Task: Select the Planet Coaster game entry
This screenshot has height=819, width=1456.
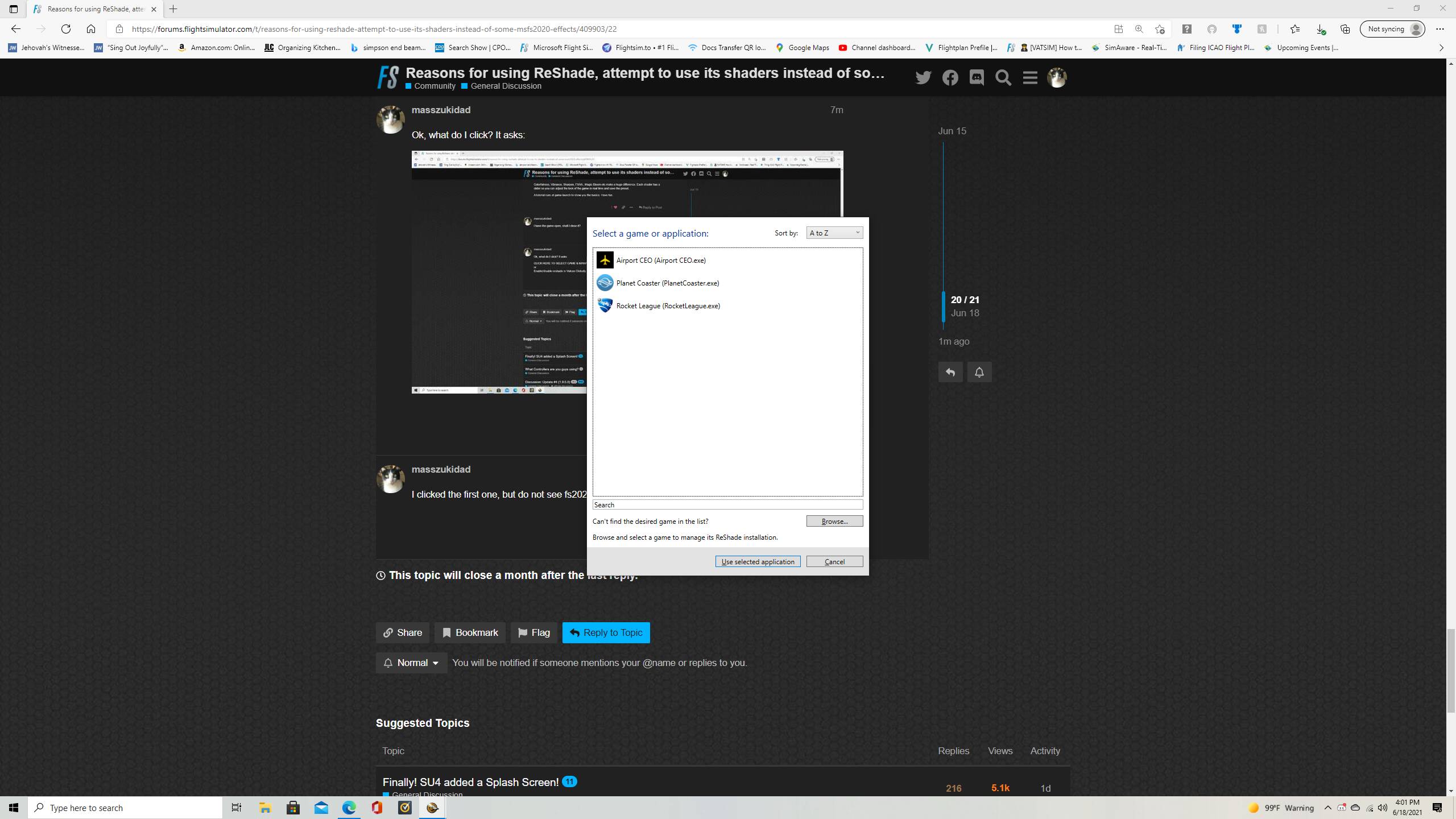Action: point(667,283)
